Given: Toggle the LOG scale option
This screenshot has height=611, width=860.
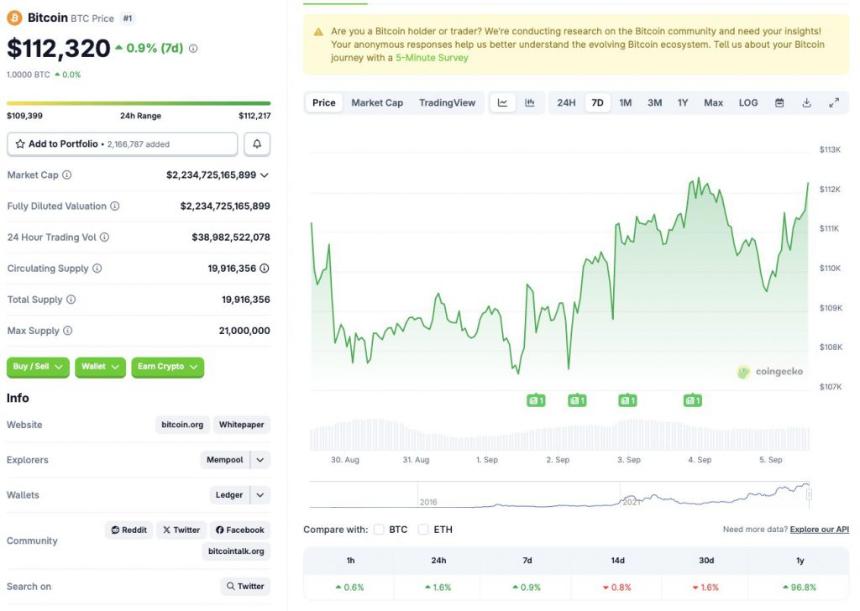Looking at the screenshot, I should point(748,103).
